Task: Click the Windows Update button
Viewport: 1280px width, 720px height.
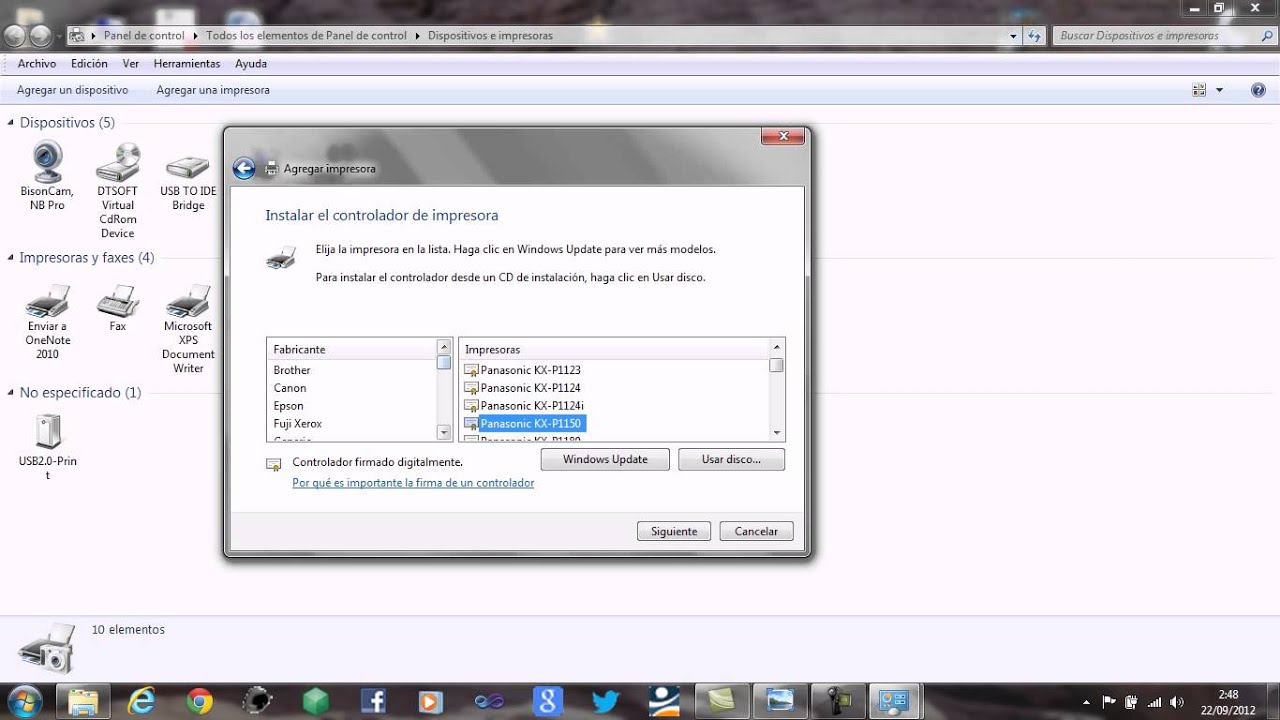Action: [605, 459]
